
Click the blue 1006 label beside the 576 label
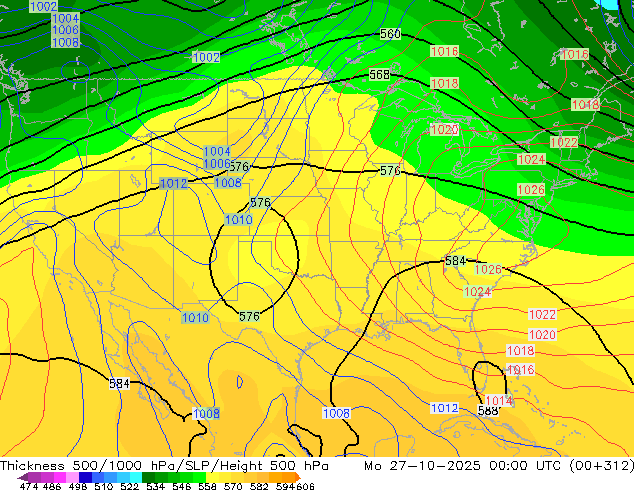coord(217,164)
